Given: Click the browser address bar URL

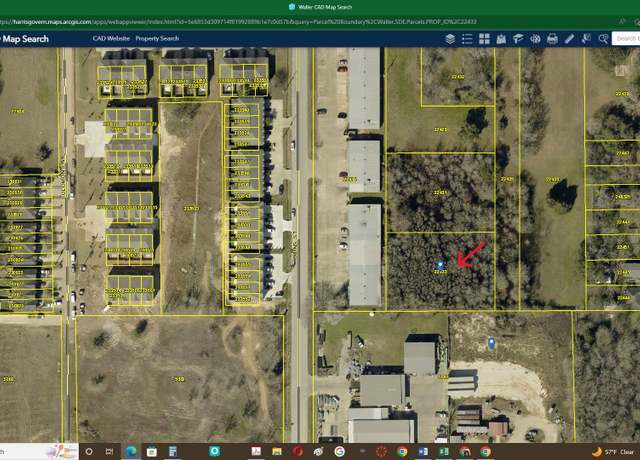Looking at the screenshot, I should tap(239, 22).
